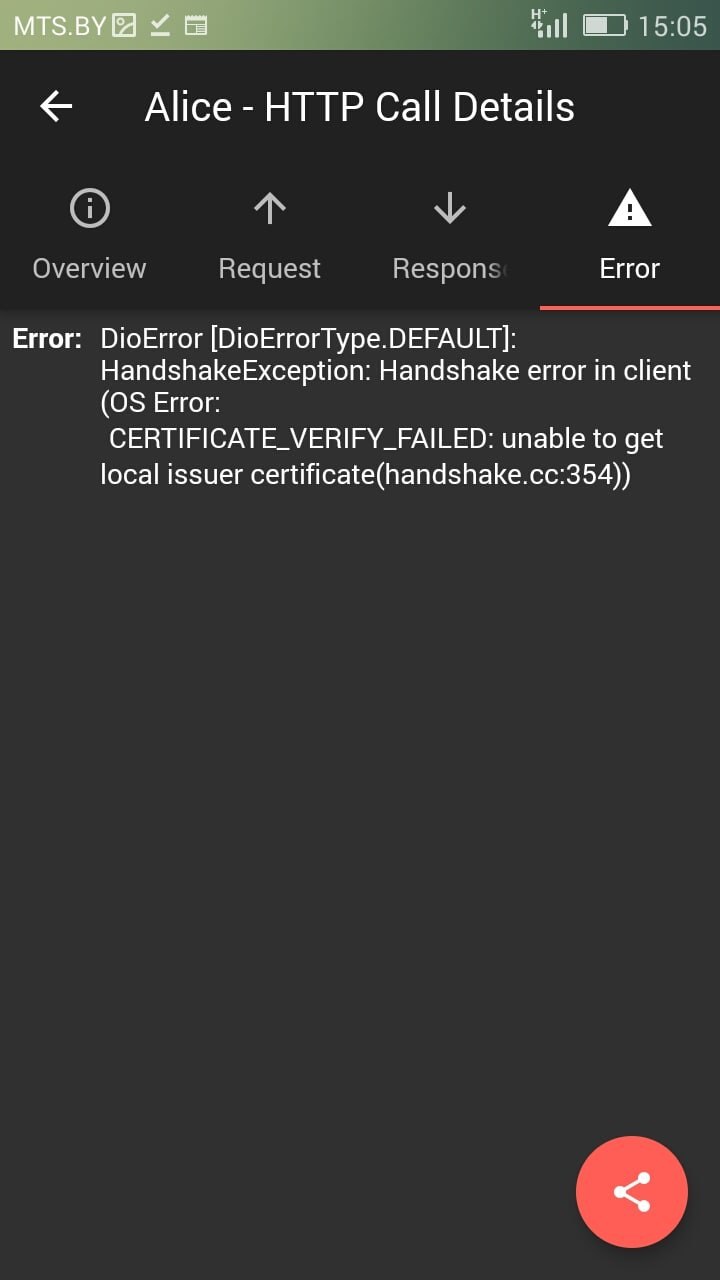Tap the signal strength bars icon

[550, 24]
